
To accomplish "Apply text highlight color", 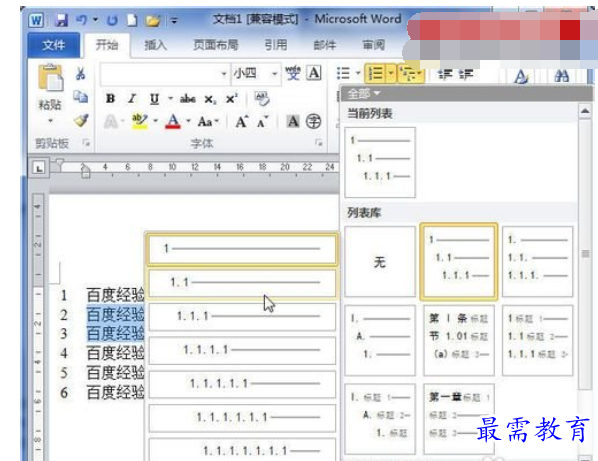I will point(139,121).
